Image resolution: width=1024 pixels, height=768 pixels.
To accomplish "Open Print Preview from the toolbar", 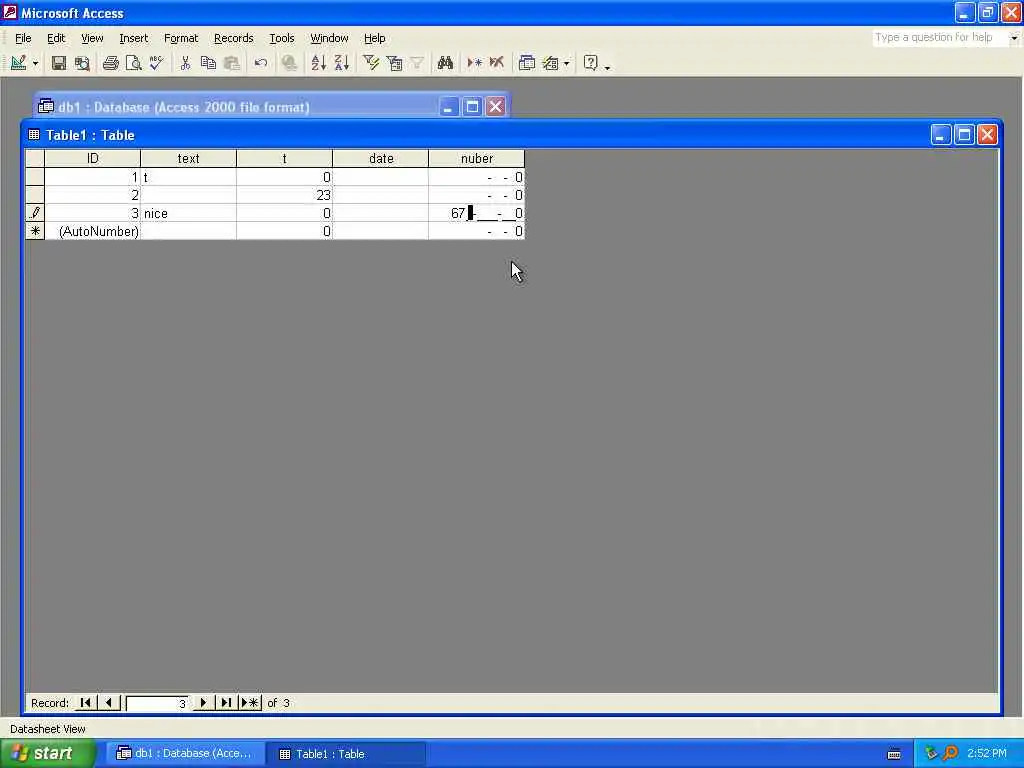I will point(133,63).
